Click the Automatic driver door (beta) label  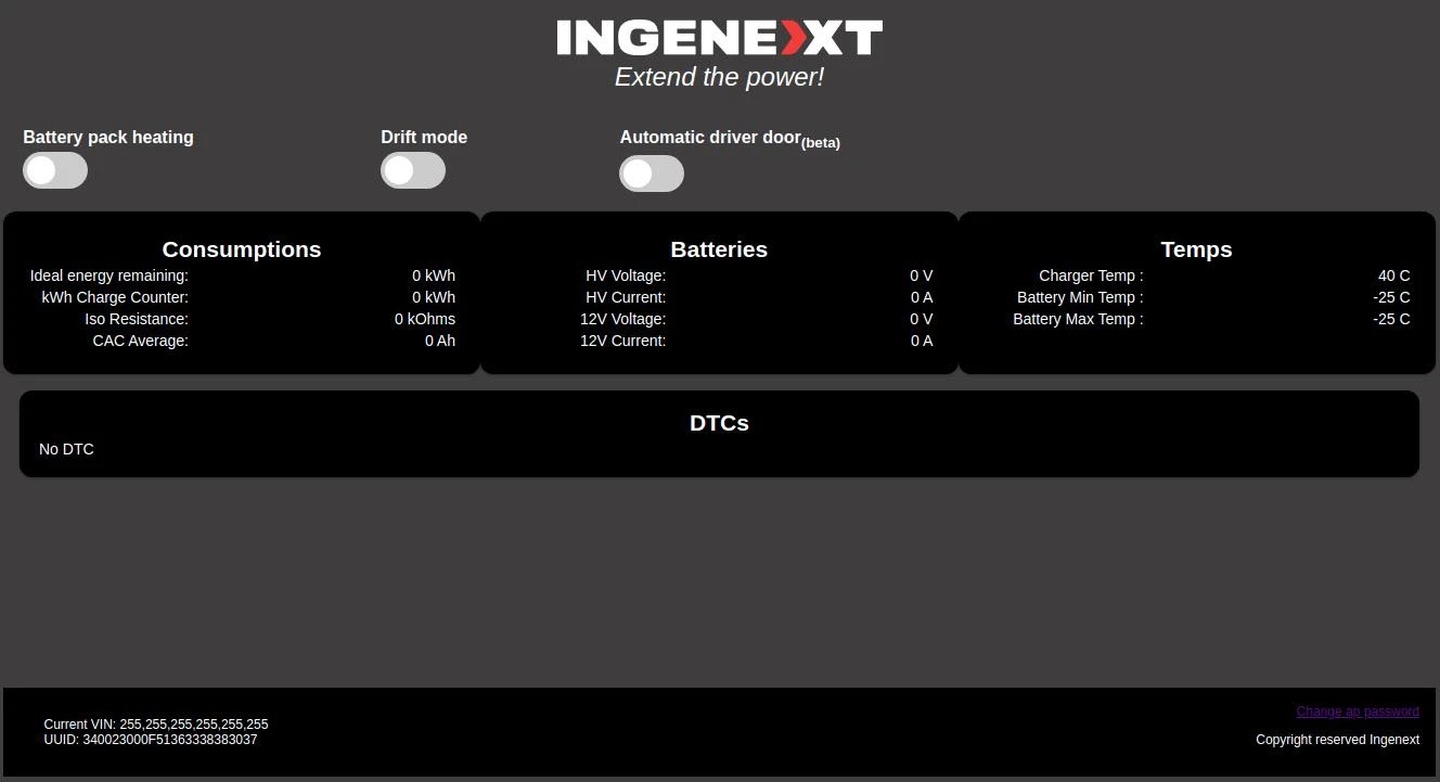(730, 139)
